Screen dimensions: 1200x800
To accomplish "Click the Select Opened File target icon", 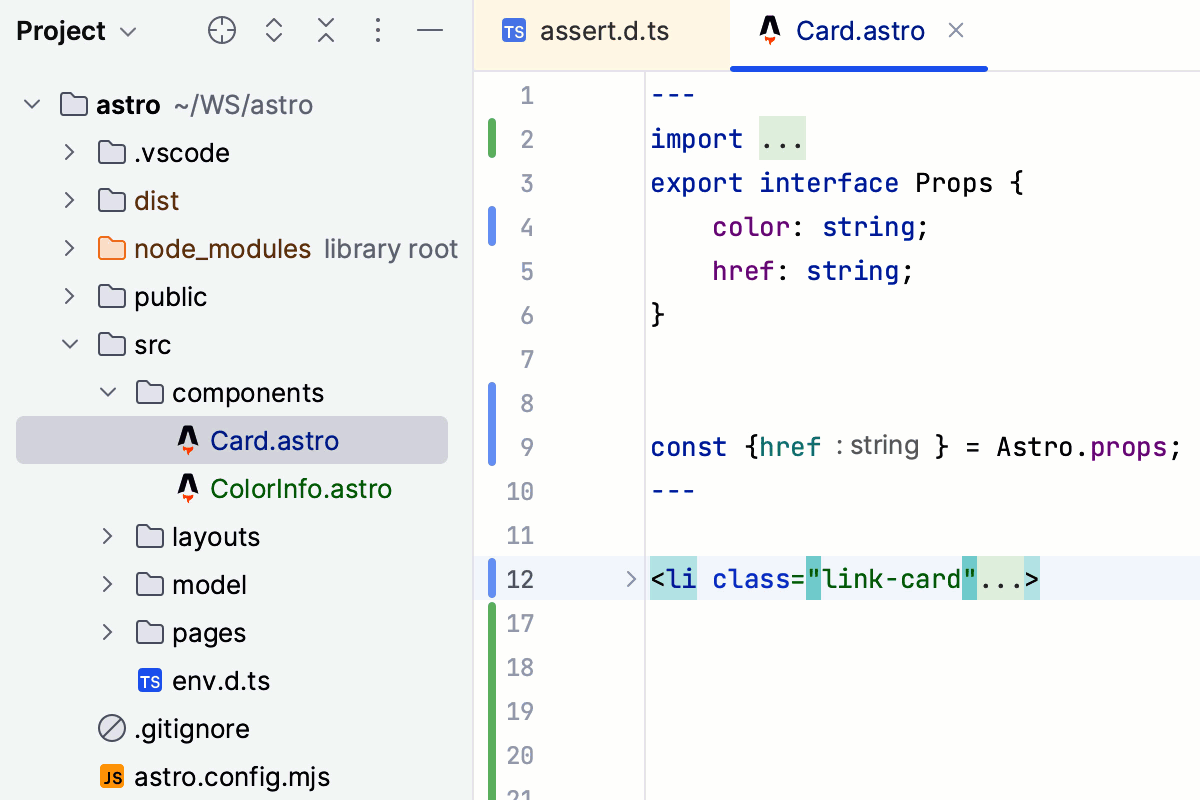I will pyautogui.click(x=222, y=31).
